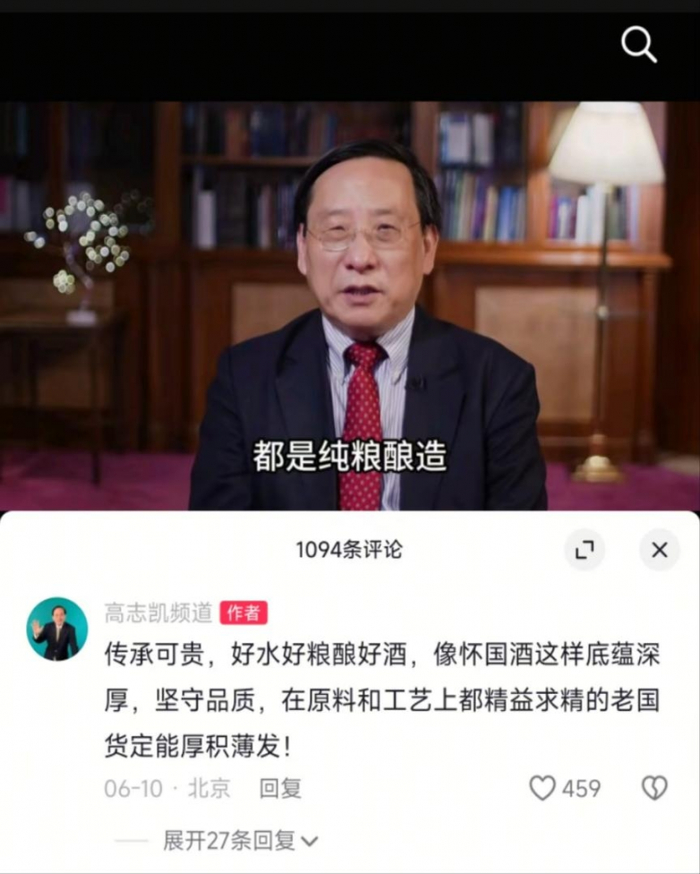Tap the 459 like count

(581, 788)
